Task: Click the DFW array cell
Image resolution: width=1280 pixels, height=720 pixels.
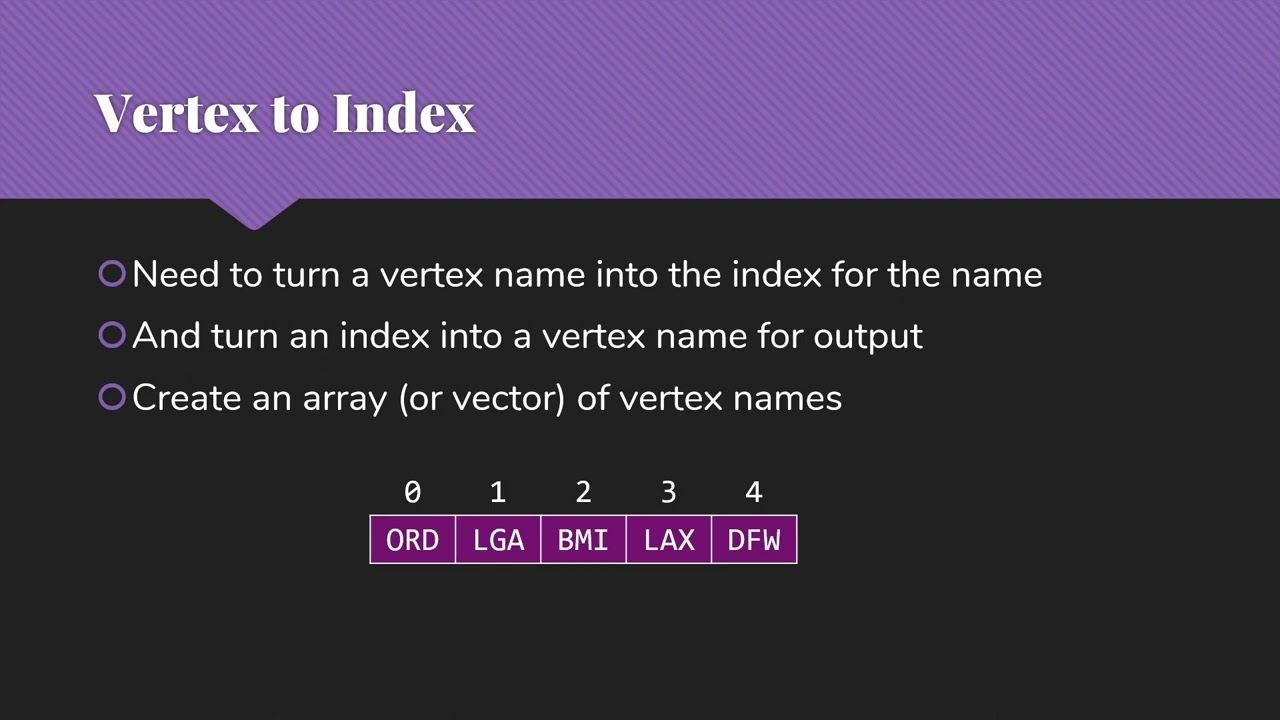Action: [x=754, y=540]
